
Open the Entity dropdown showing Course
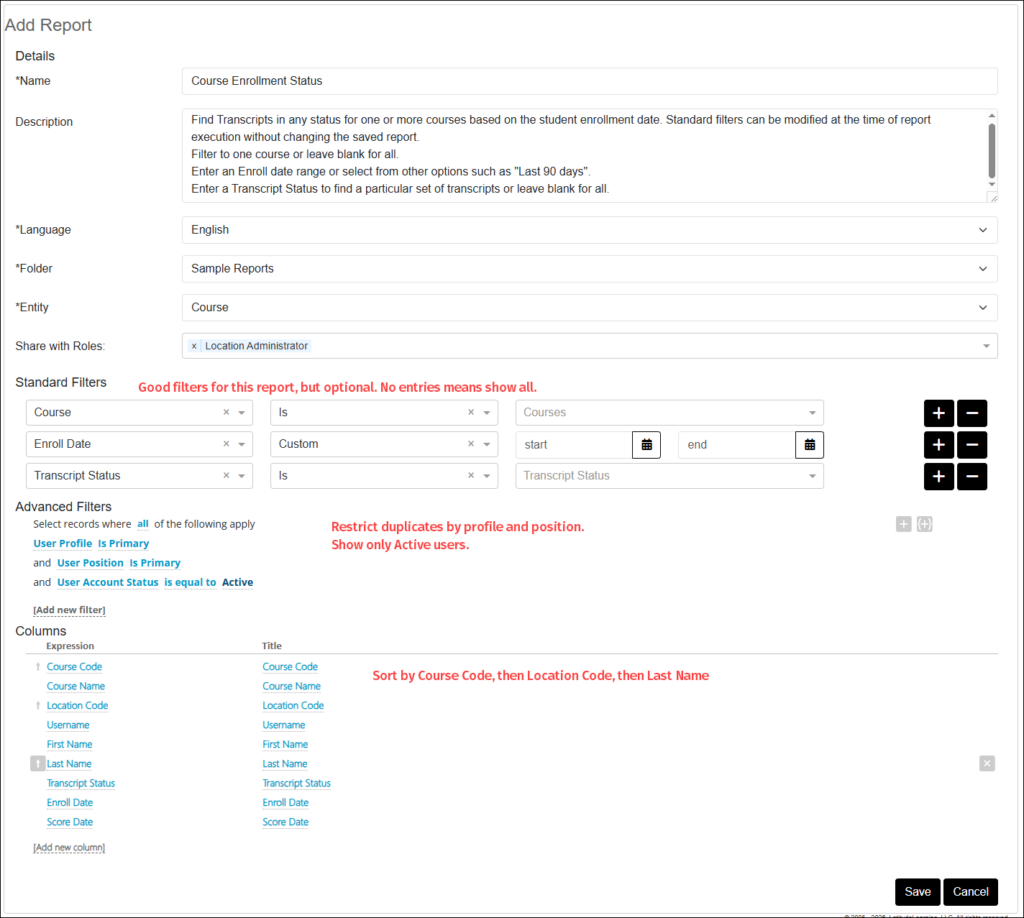click(589, 308)
